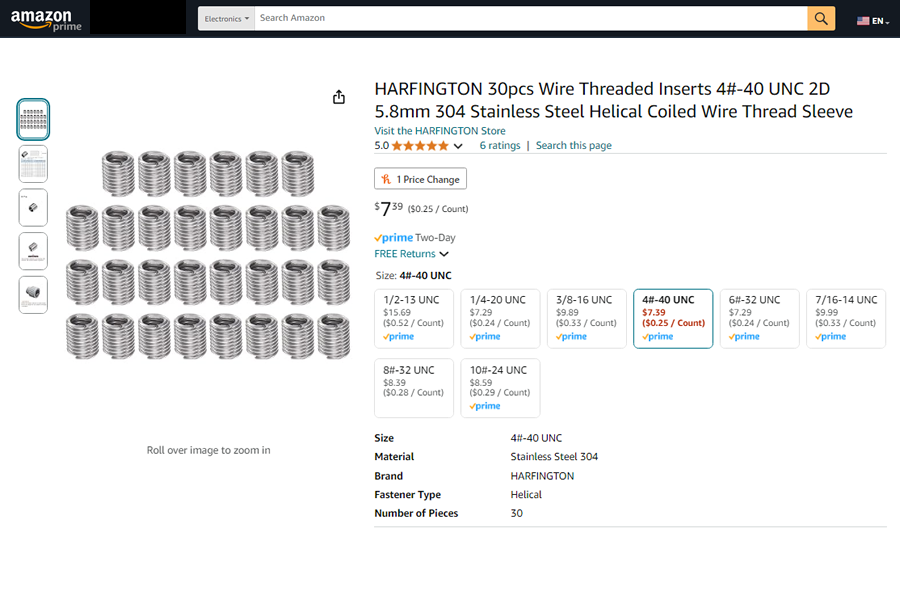The width and height of the screenshot is (900, 600).
Task: Select the first product thumbnail showing all inserts
Action: coord(33,119)
